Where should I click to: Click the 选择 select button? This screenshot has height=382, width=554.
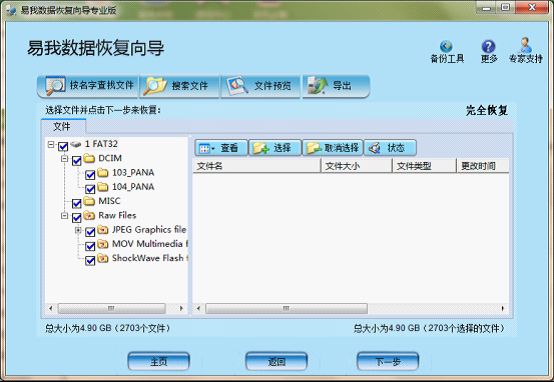[275, 148]
